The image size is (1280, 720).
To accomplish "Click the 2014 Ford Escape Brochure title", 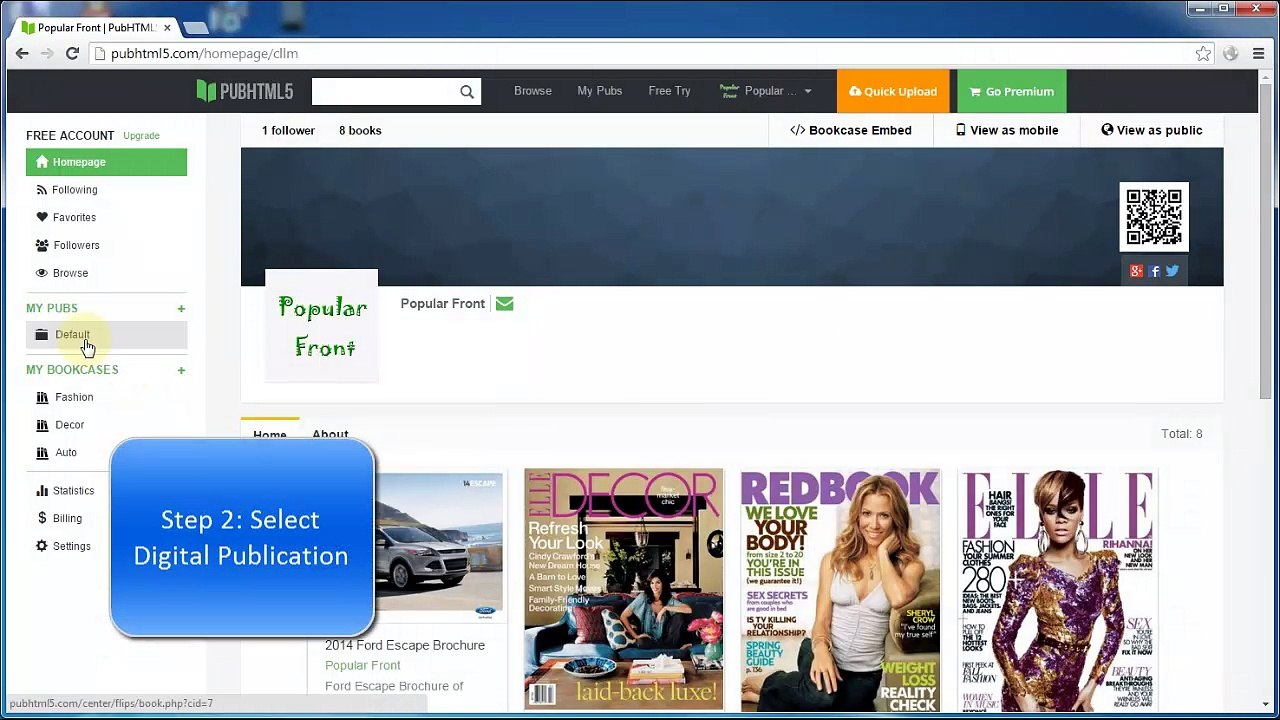I will click(405, 646).
